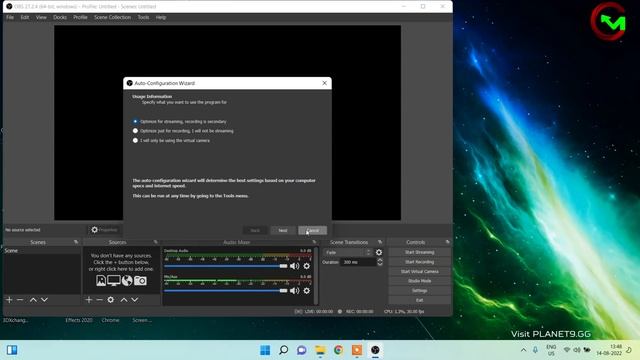The image size is (640, 360).
Task: Click the camera icon in Sources
Action: click(x=140, y=280)
